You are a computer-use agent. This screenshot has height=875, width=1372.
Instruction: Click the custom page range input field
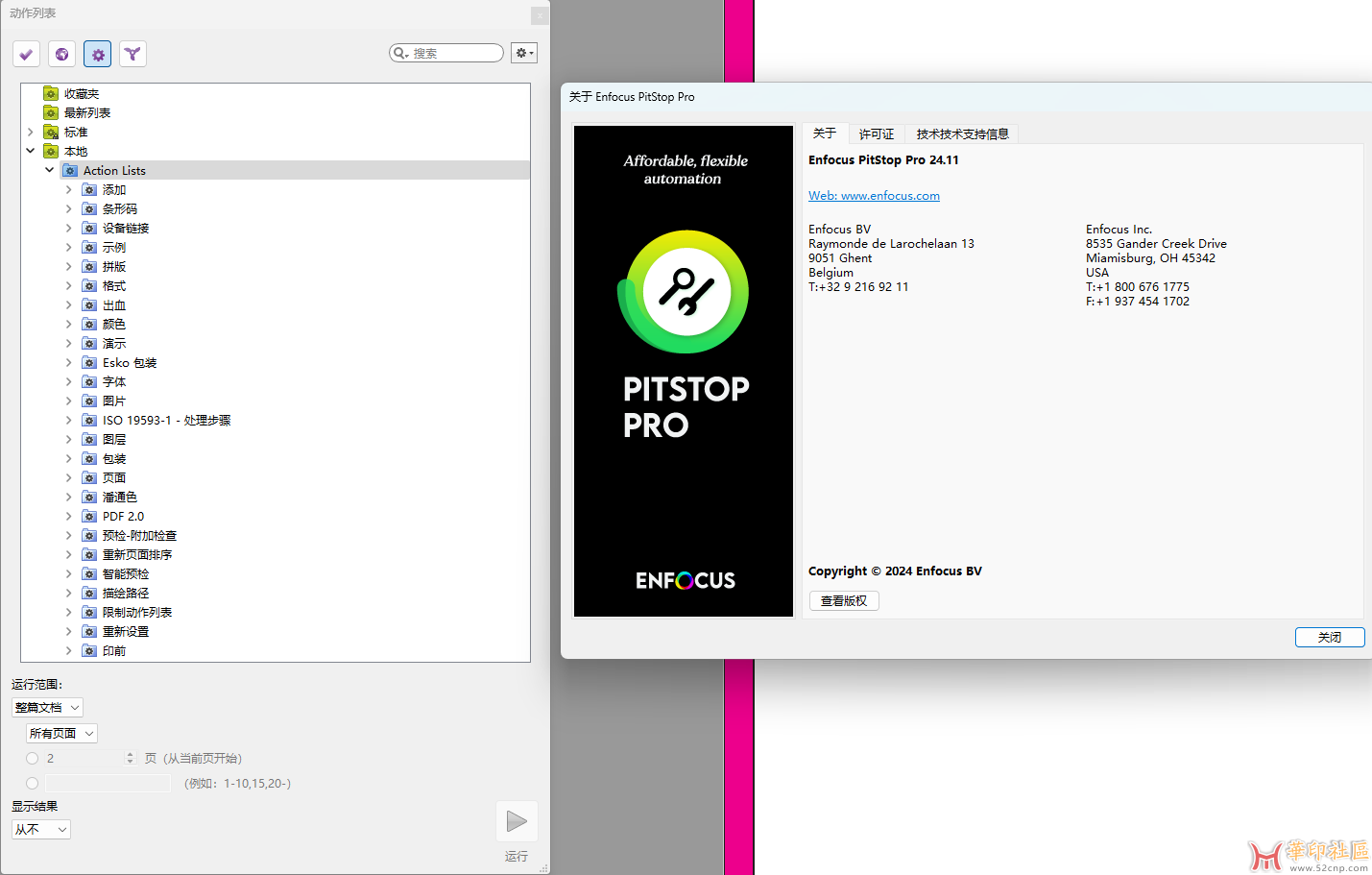pos(108,783)
